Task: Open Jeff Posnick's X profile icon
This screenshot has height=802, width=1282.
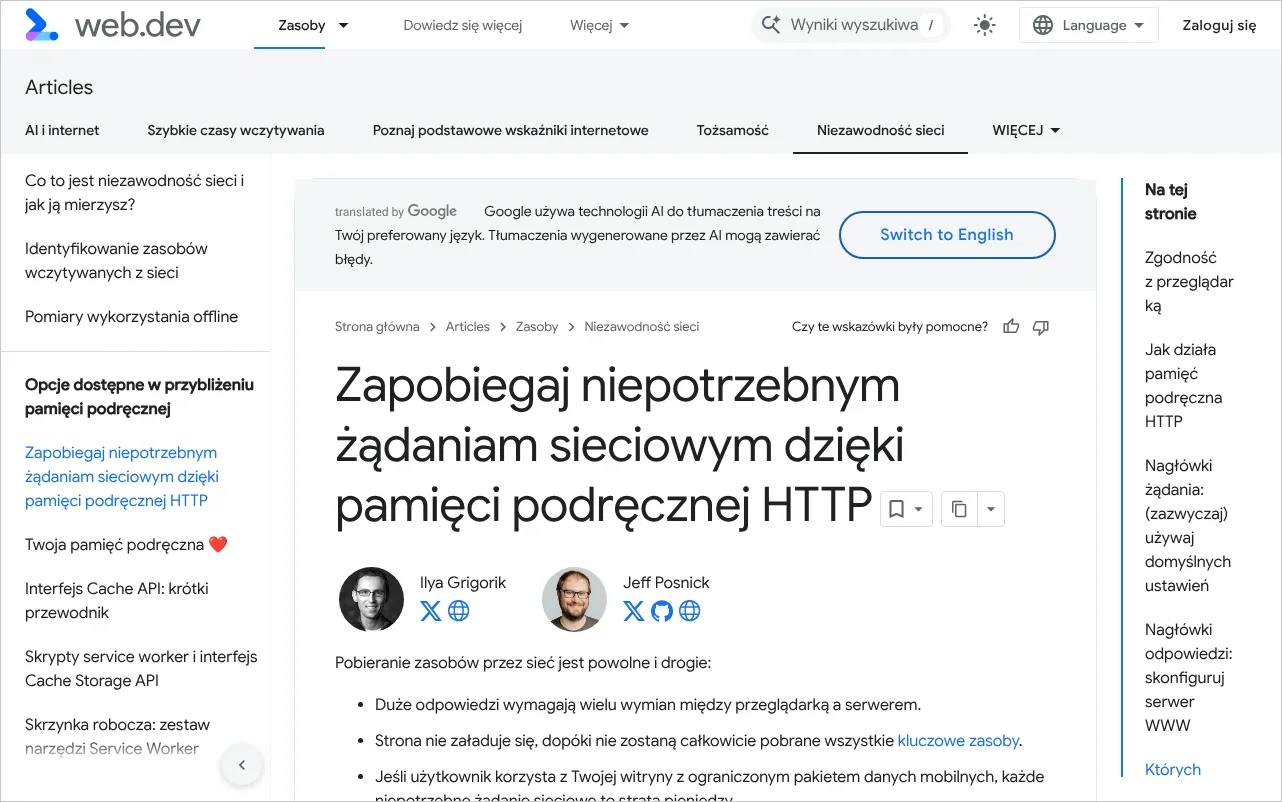Action: point(634,610)
